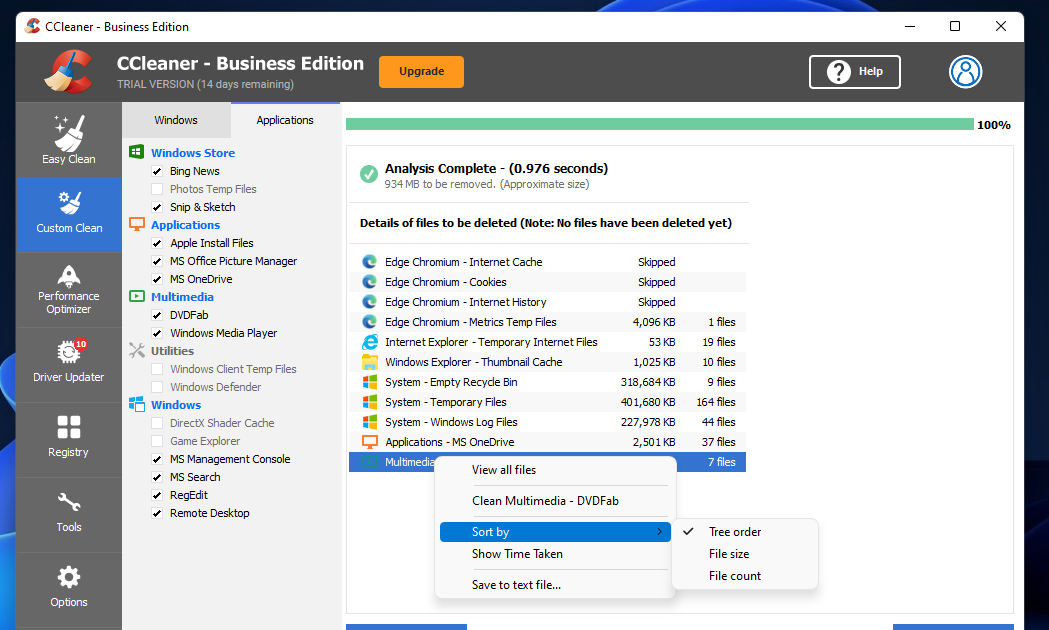
Task: Click the Edge icon beside Internet Cache
Action: (369, 261)
